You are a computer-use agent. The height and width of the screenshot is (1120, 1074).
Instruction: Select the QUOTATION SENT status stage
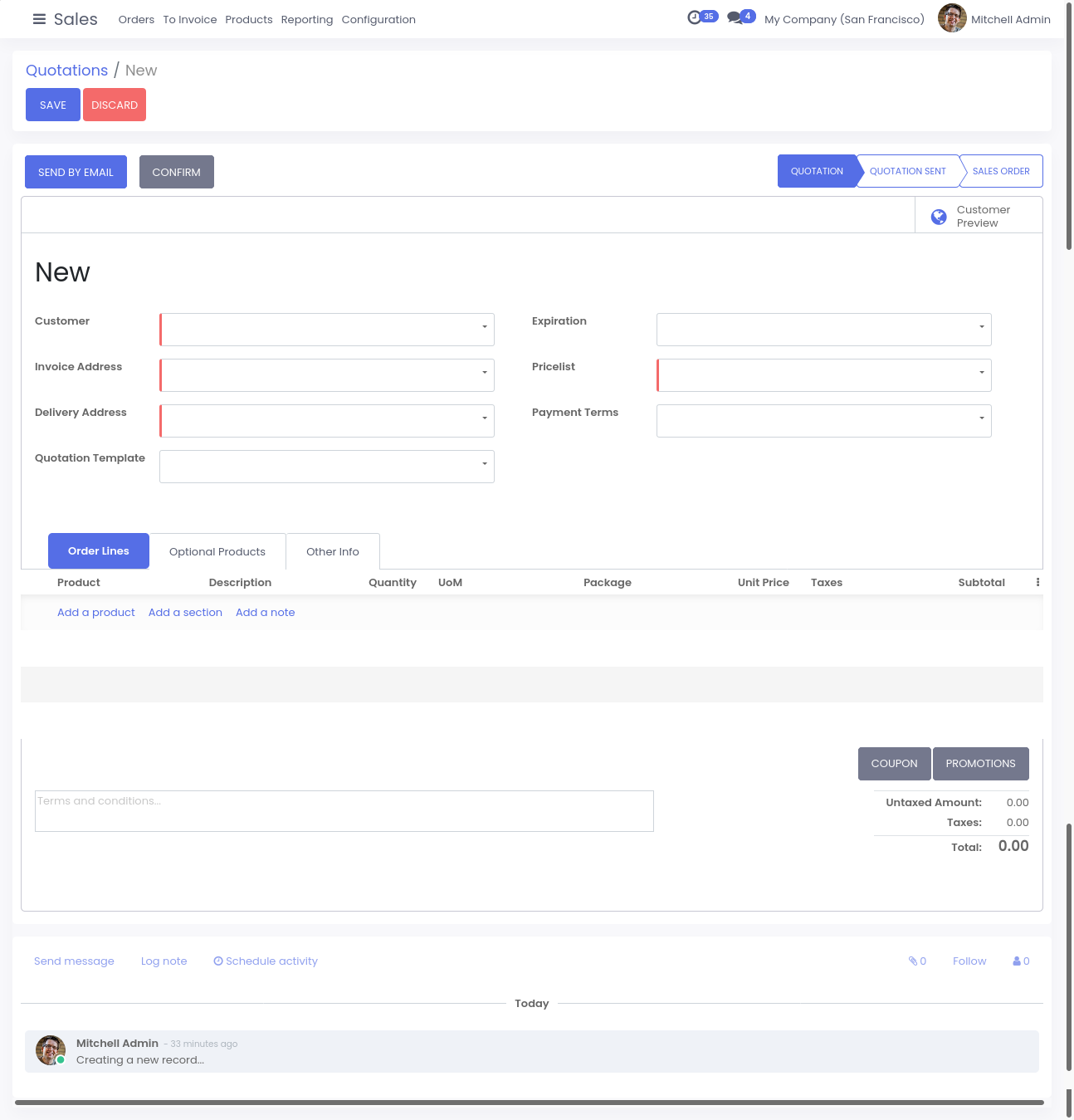pos(908,171)
